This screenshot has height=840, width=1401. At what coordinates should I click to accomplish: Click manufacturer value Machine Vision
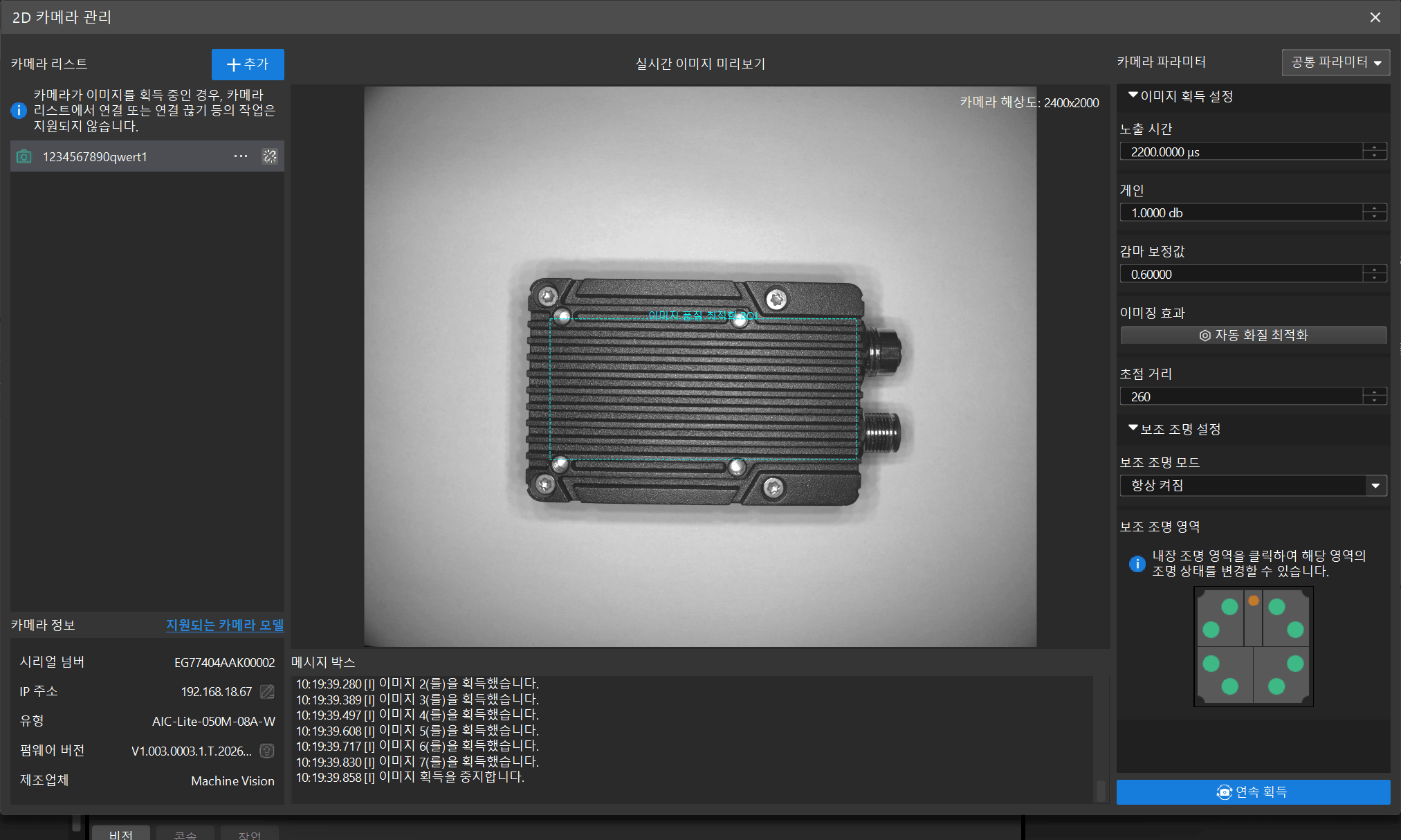(233, 780)
